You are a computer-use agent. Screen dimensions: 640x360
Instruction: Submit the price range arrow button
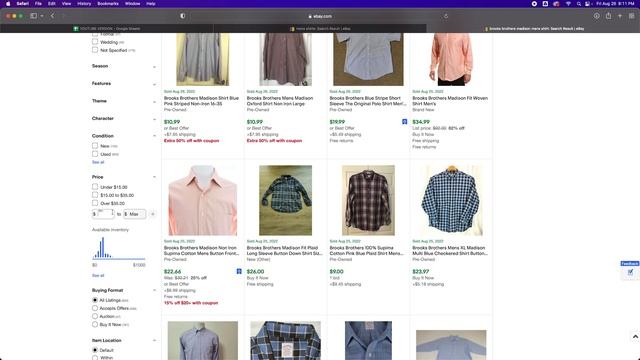coord(153,214)
